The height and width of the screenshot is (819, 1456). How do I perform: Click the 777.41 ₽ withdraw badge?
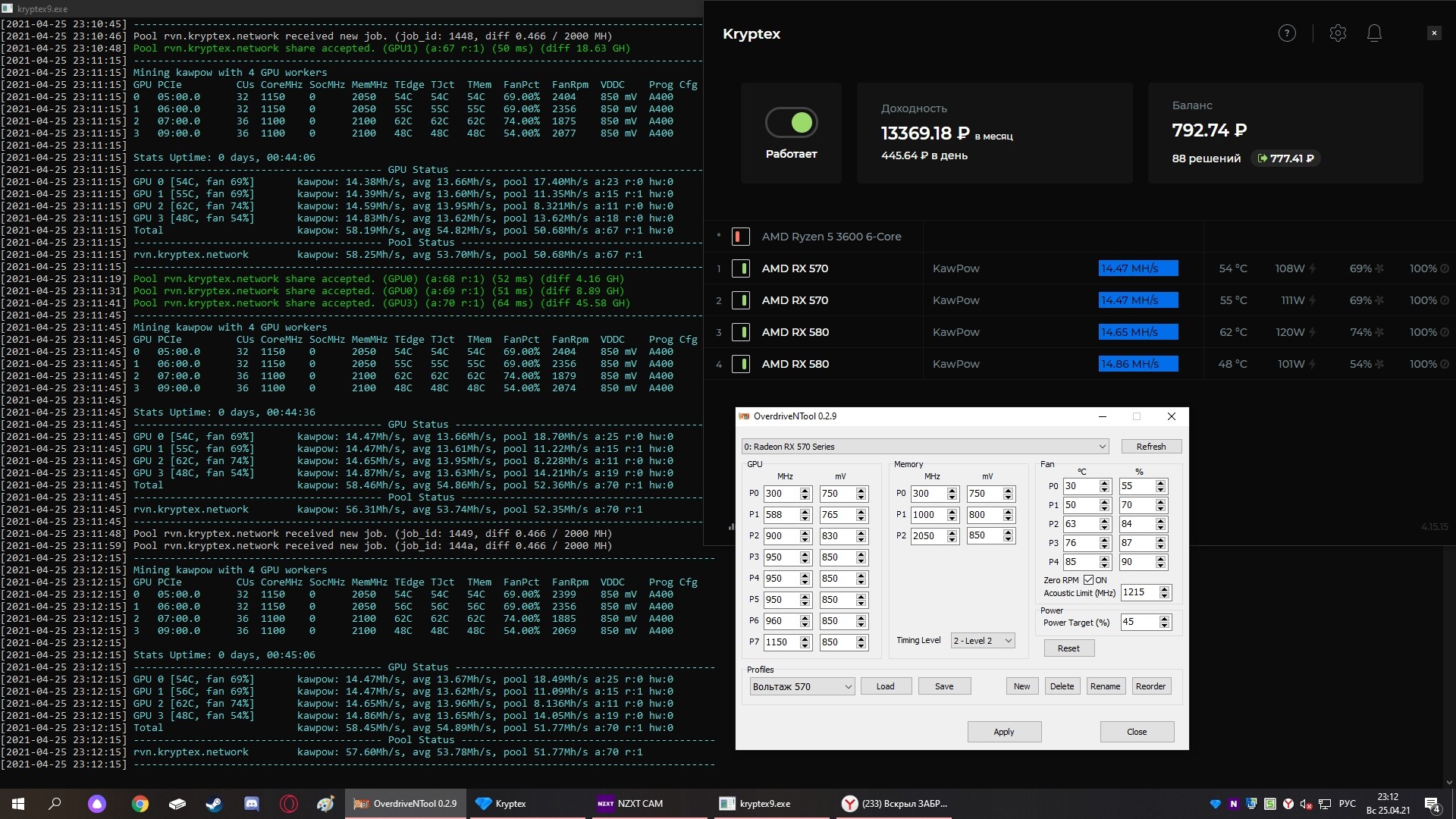tap(1285, 158)
